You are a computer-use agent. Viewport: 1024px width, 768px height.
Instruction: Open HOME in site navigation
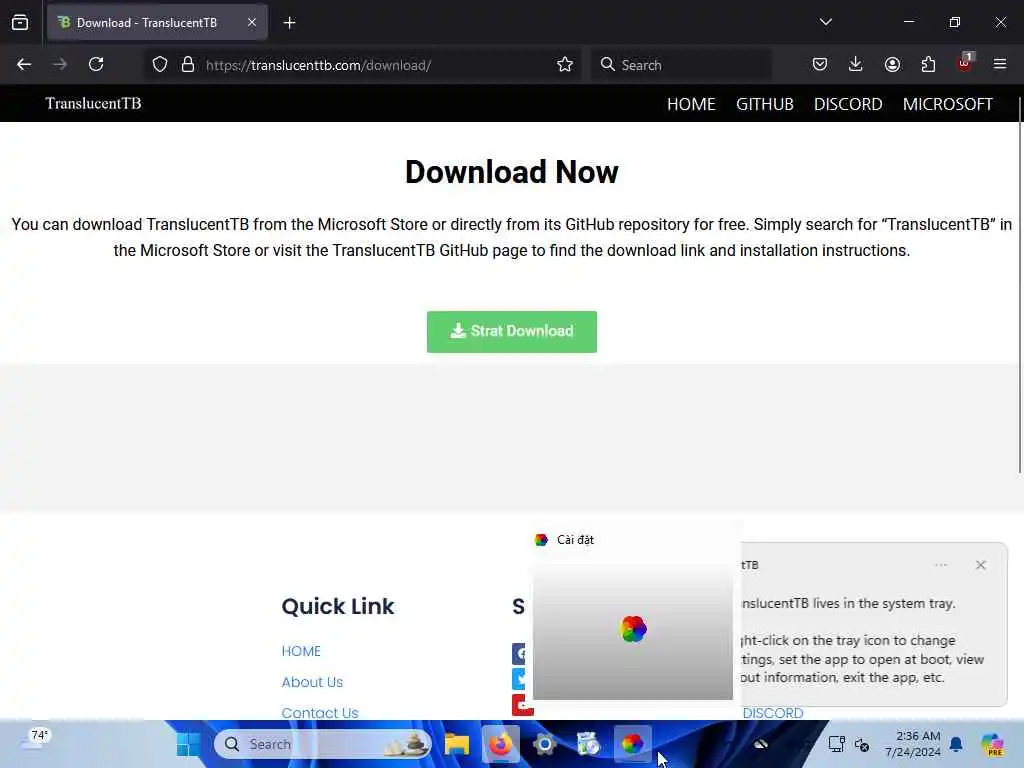coord(691,104)
